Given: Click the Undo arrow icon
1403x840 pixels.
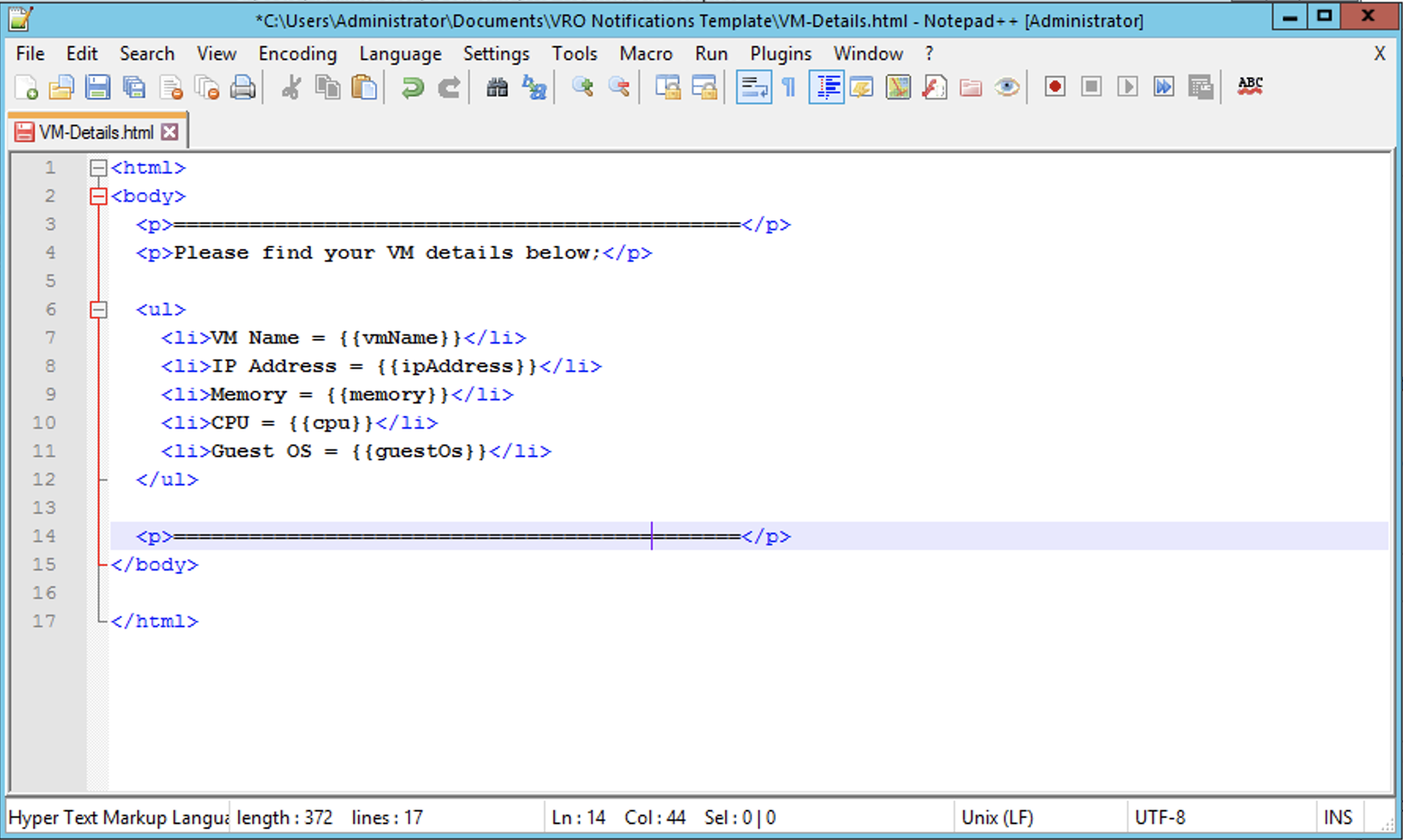Looking at the screenshot, I should (x=411, y=87).
